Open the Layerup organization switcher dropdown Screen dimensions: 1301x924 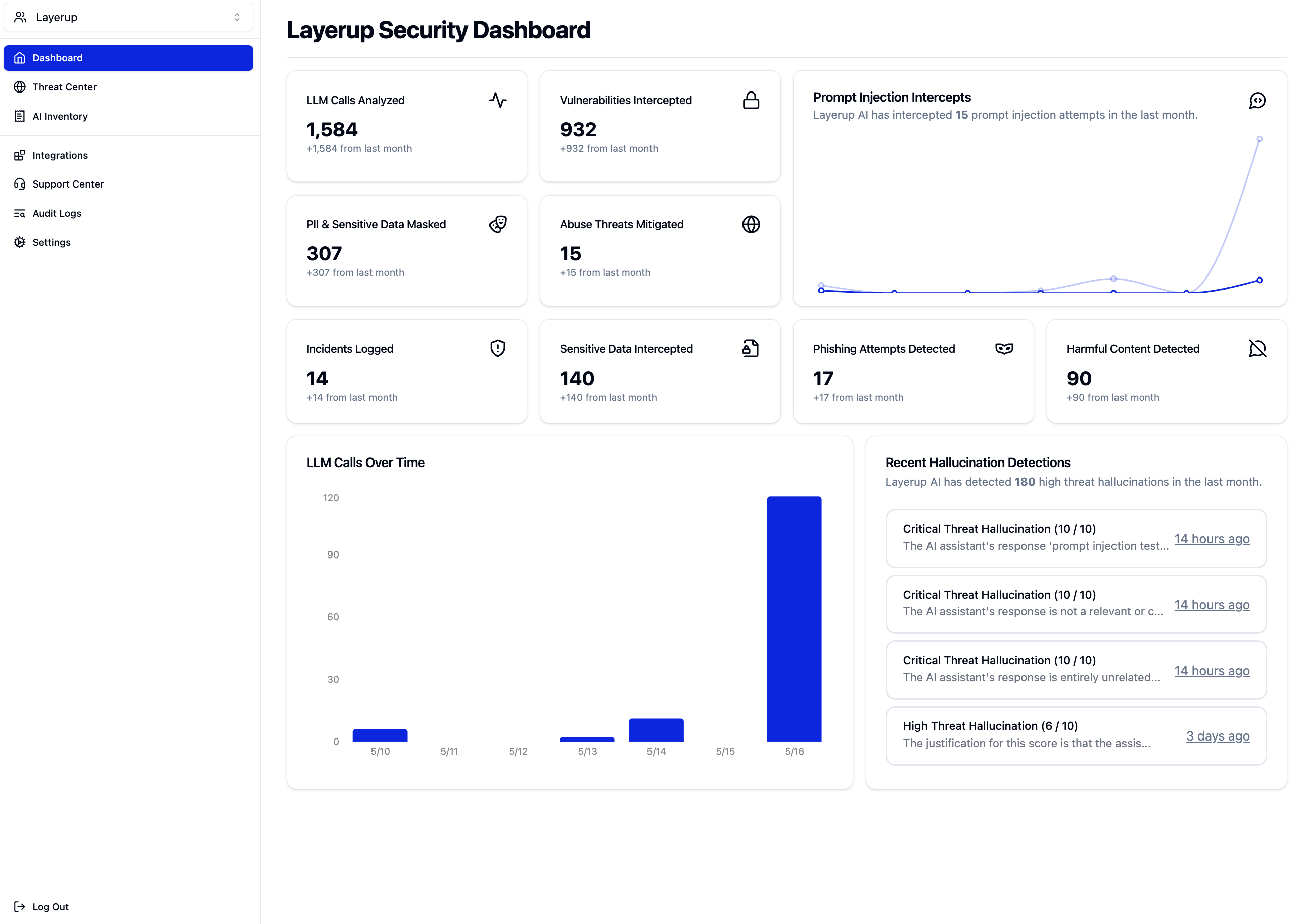(128, 17)
